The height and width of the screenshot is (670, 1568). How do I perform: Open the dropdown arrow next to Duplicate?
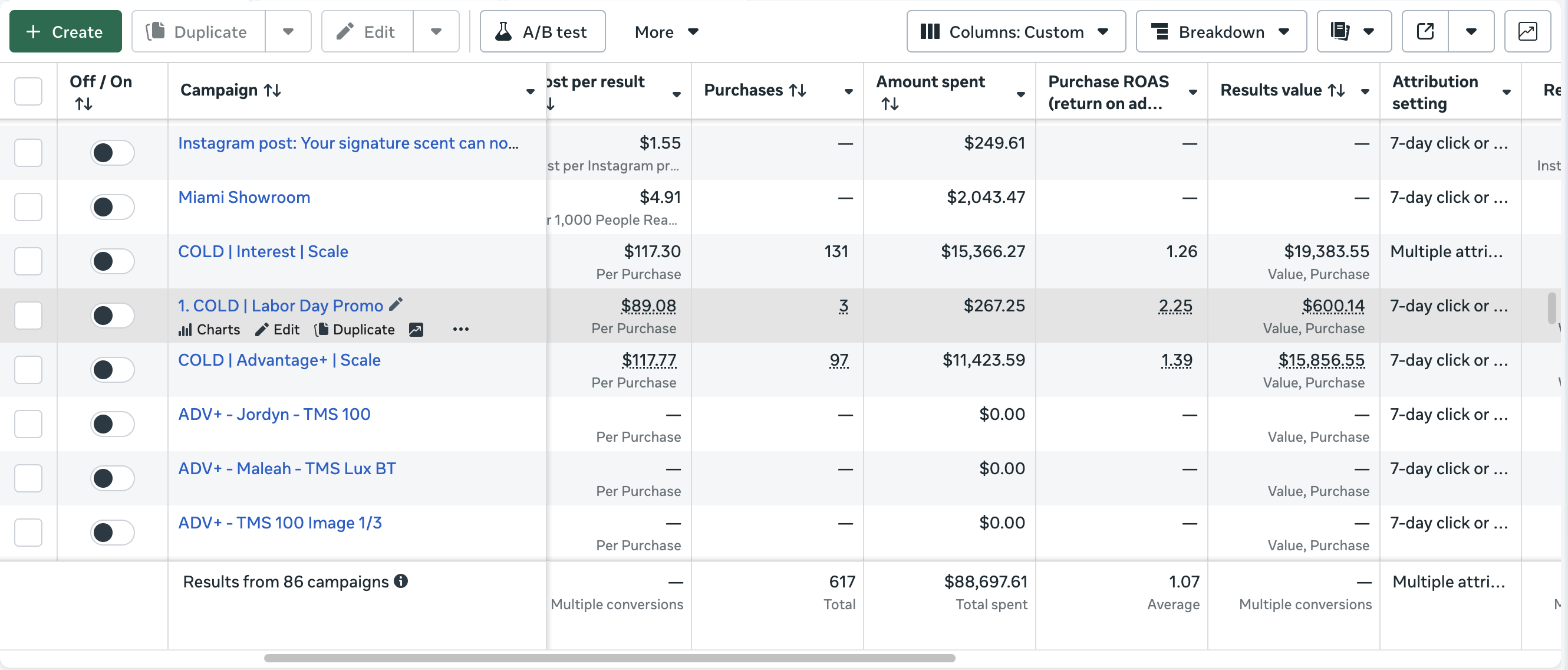288,31
